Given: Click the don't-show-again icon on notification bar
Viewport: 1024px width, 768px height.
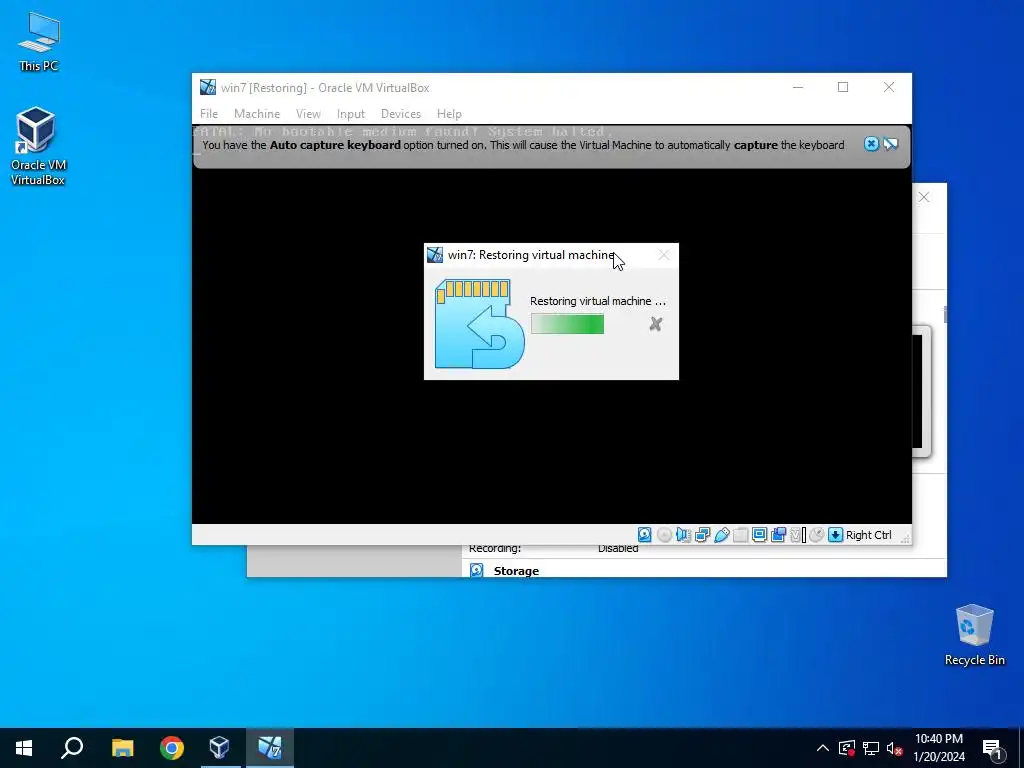Looking at the screenshot, I should 891,144.
